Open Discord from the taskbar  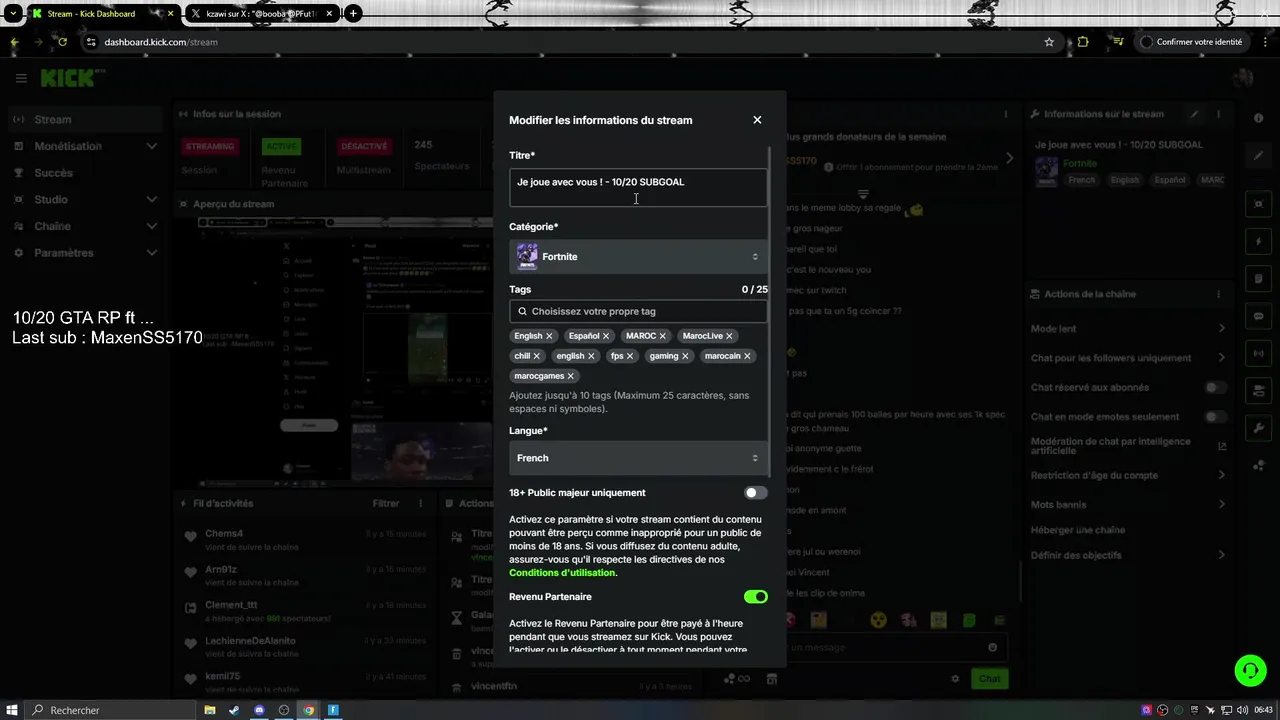(260, 710)
